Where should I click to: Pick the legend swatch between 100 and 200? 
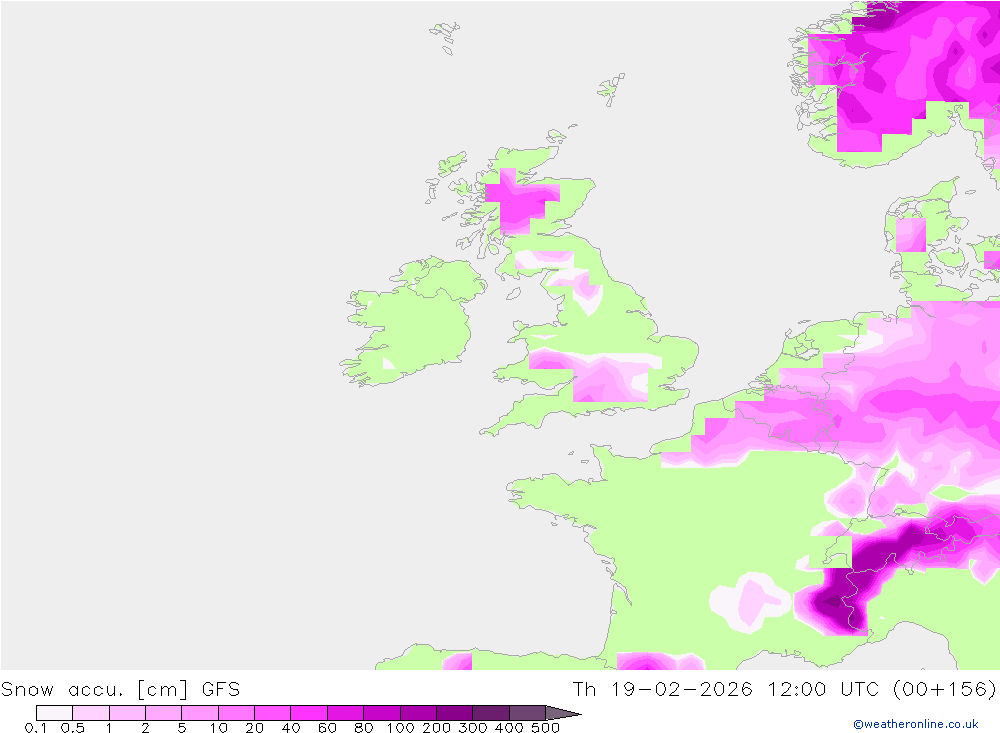418,713
